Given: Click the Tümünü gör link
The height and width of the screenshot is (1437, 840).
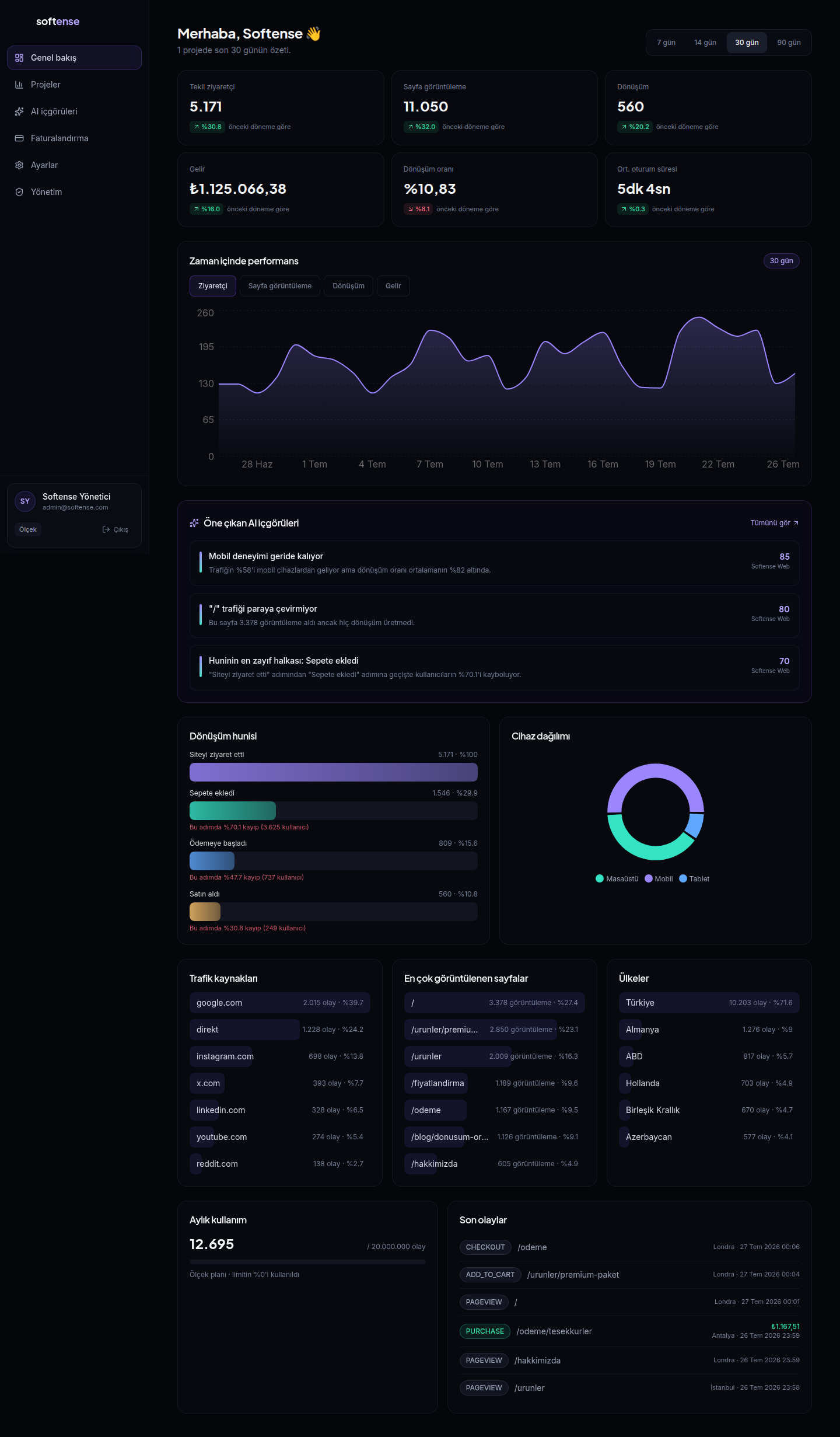Looking at the screenshot, I should click(x=775, y=523).
